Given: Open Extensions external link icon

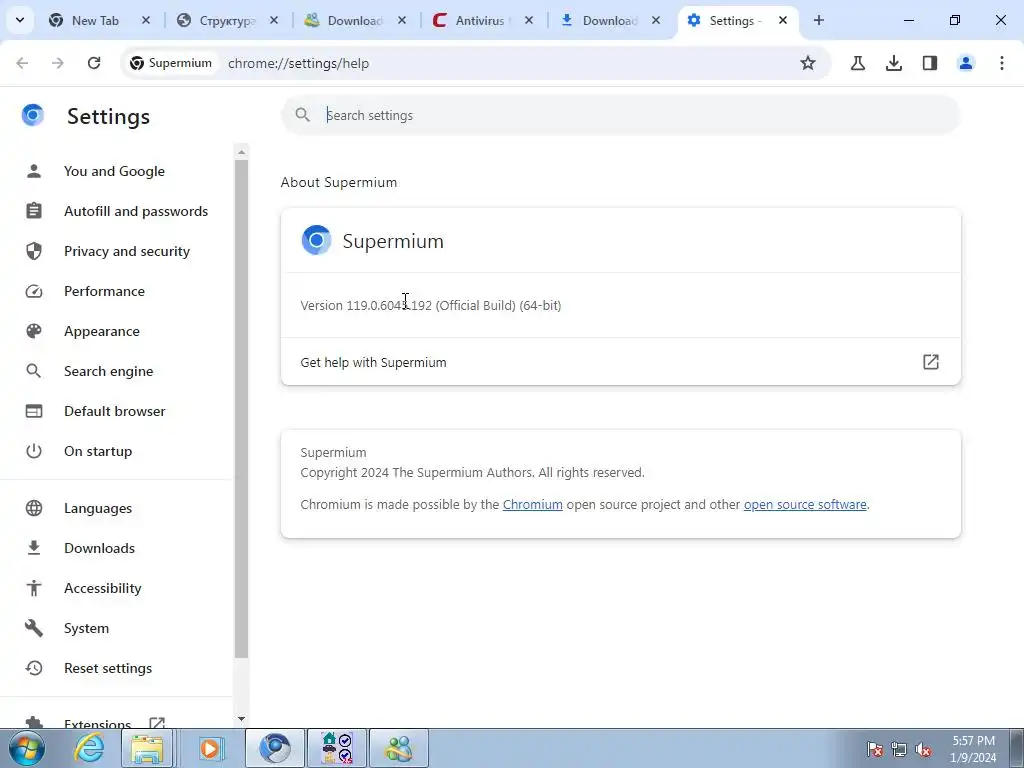Looking at the screenshot, I should [x=157, y=722].
